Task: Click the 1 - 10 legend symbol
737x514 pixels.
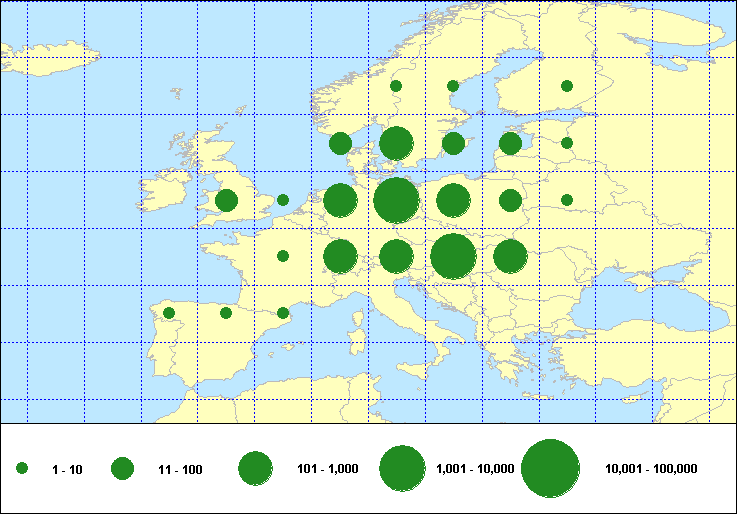Action: [22, 468]
